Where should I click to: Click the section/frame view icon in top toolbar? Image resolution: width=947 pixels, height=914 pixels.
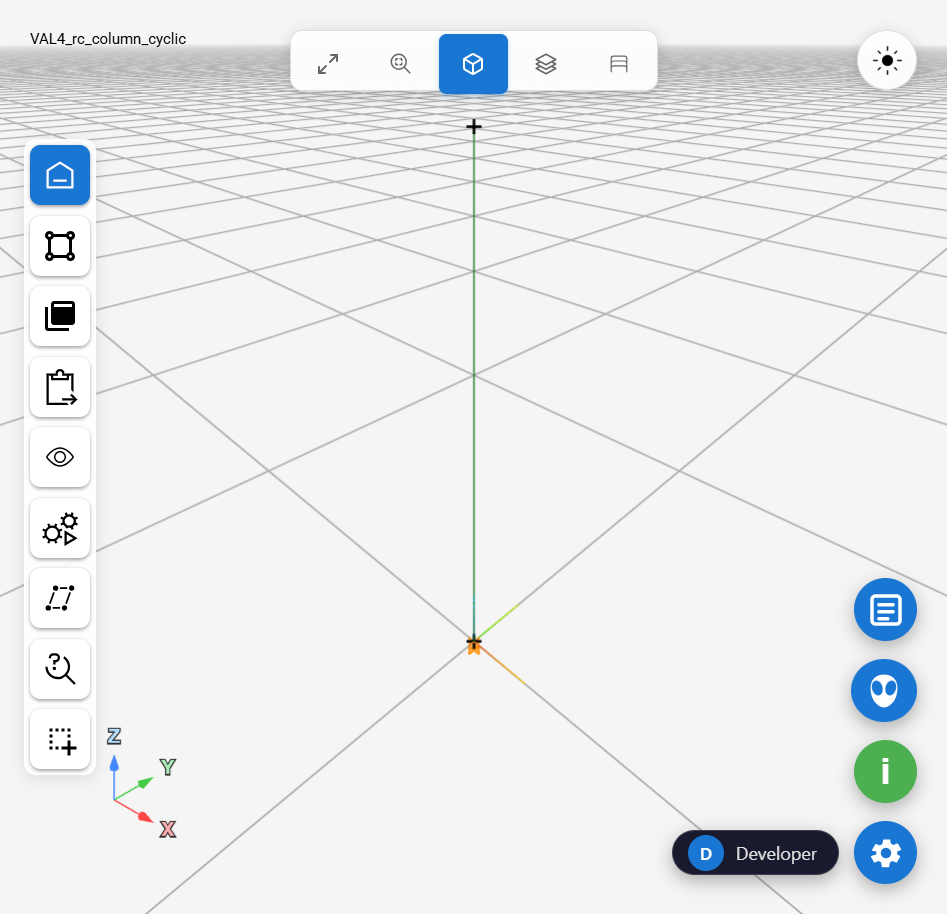618,64
